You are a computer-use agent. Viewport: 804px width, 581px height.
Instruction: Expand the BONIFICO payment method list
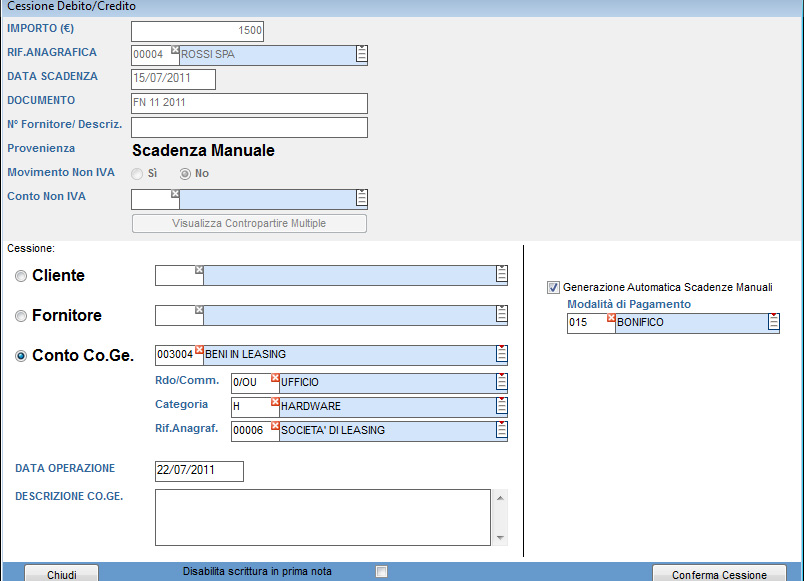(773, 322)
